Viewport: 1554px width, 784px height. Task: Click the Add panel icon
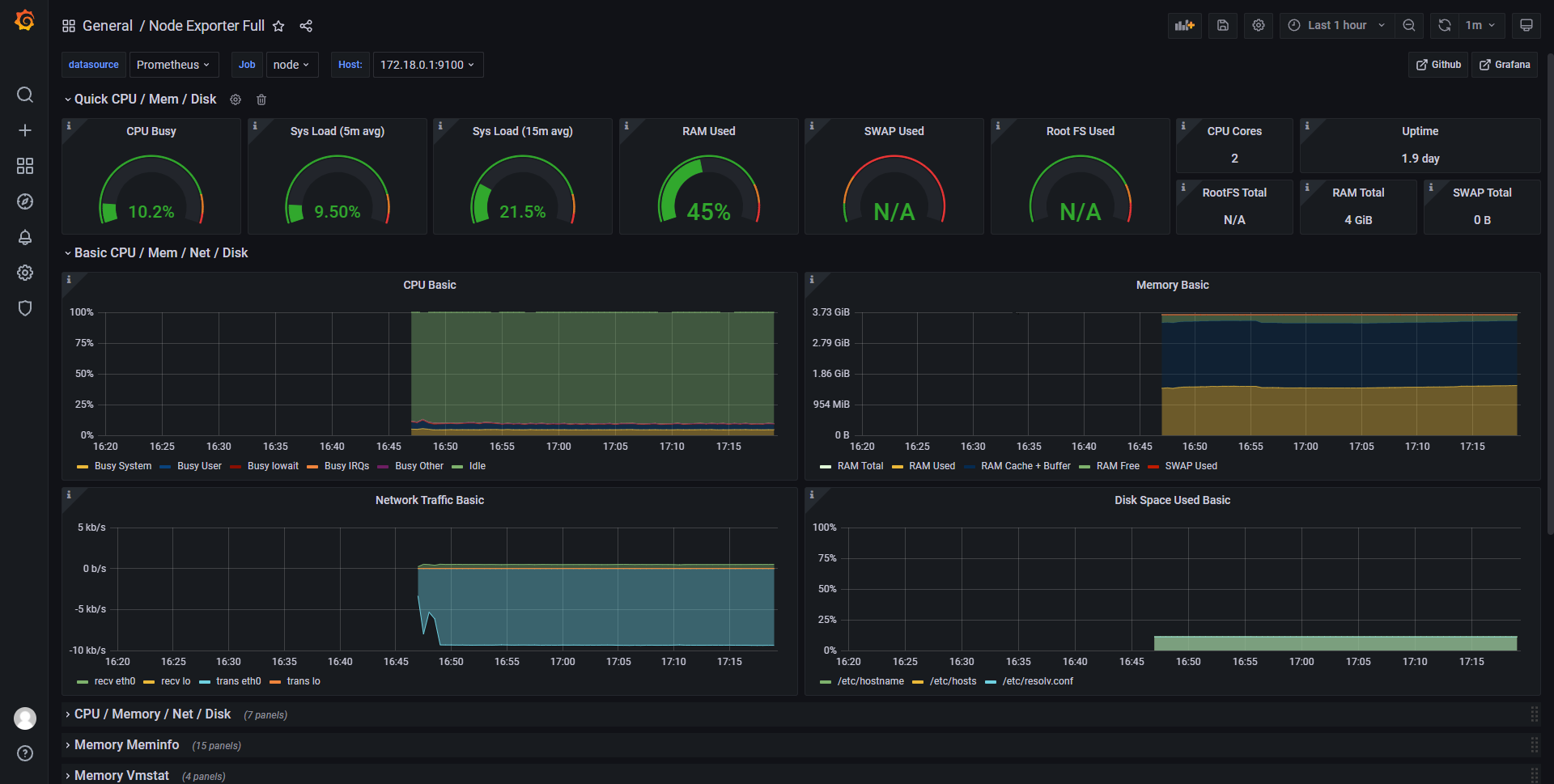1185,25
